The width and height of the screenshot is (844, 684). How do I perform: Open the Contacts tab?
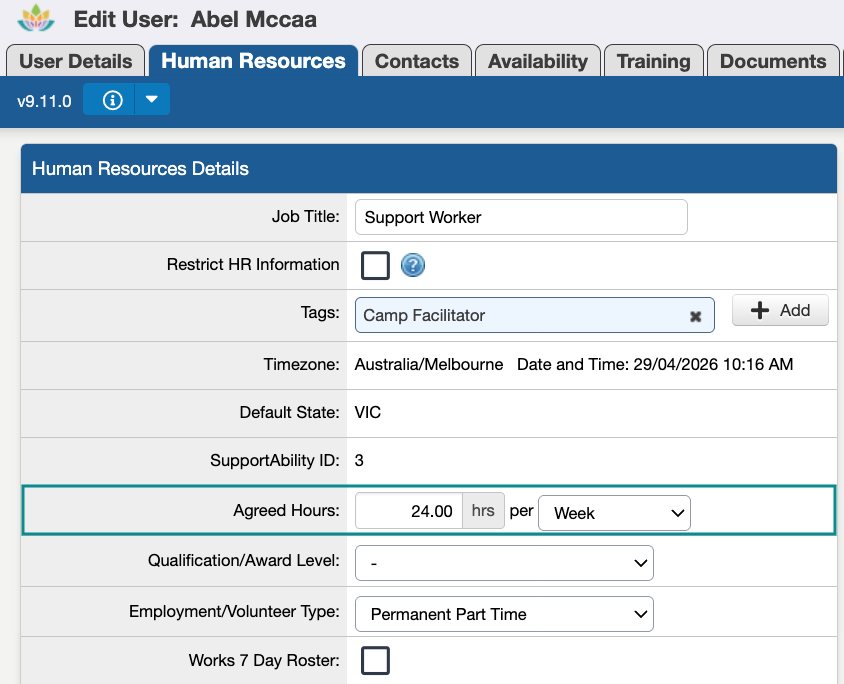[416, 61]
